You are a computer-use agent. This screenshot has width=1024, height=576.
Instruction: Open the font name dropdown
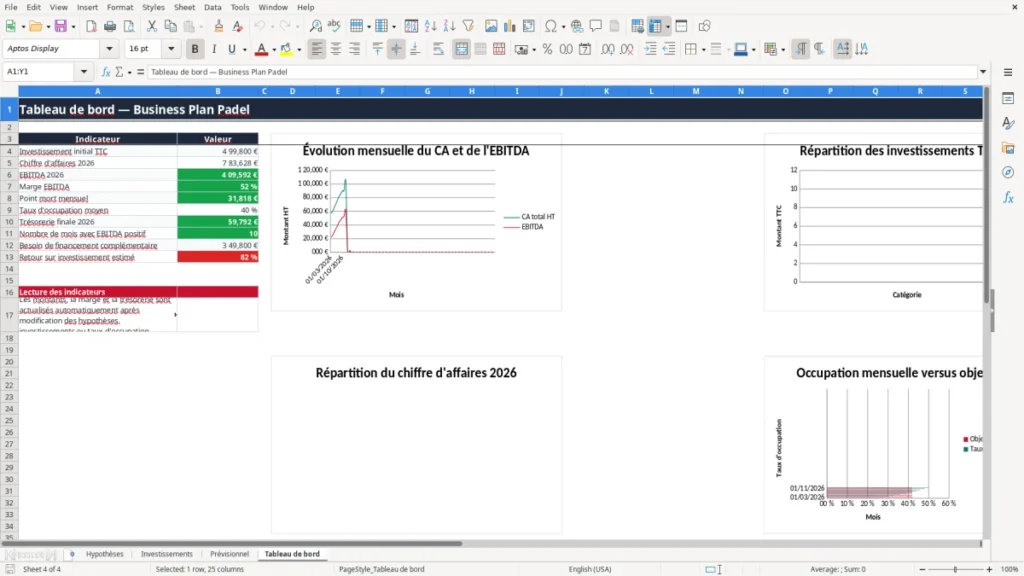(x=109, y=48)
